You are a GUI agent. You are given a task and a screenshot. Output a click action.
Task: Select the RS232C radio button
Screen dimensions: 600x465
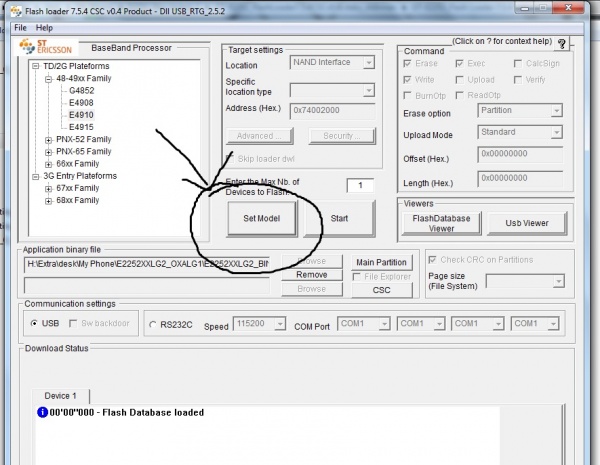[x=153, y=325]
